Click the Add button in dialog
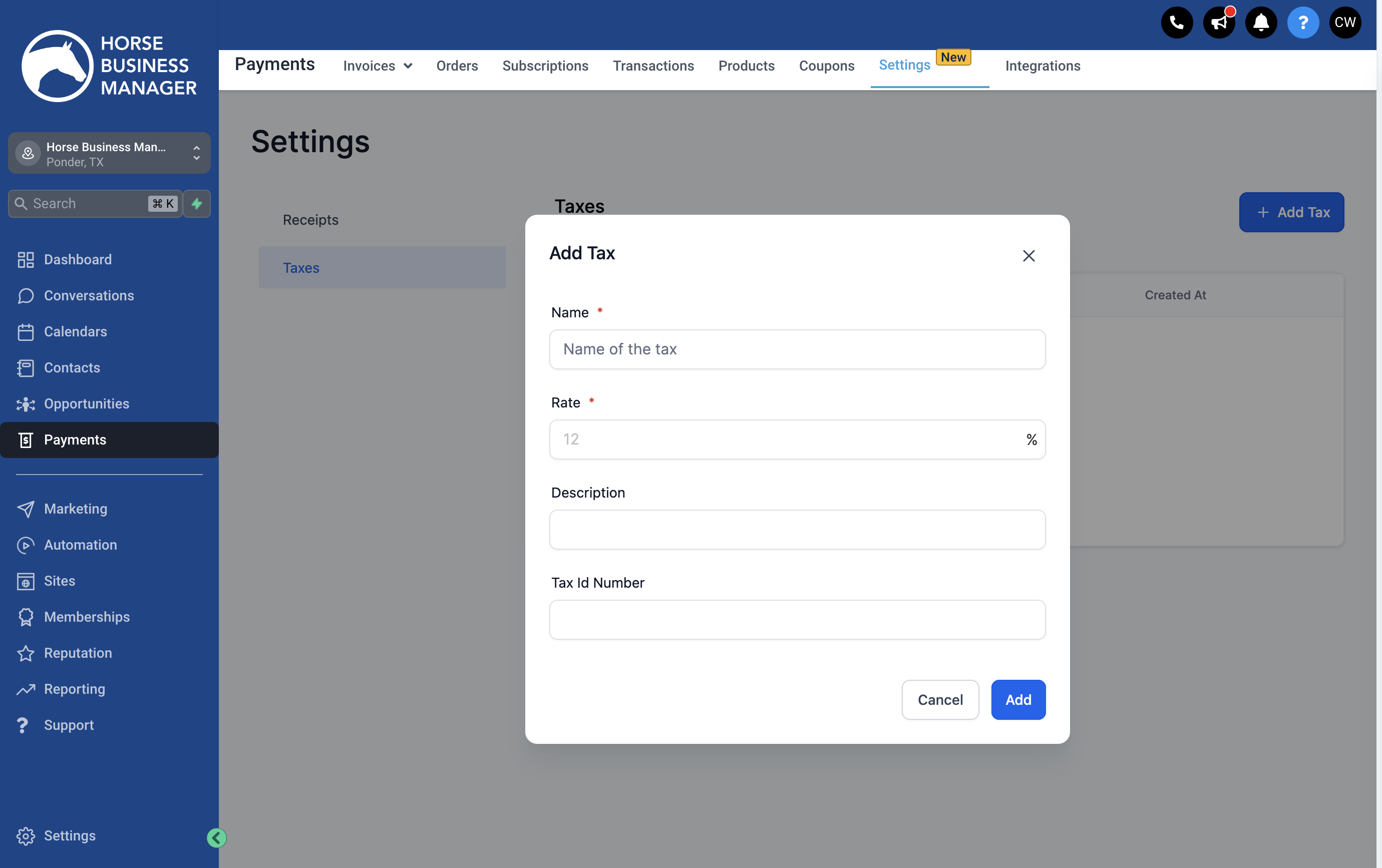The width and height of the screenshot is (1382, 868). click(x=1018, y=700)
